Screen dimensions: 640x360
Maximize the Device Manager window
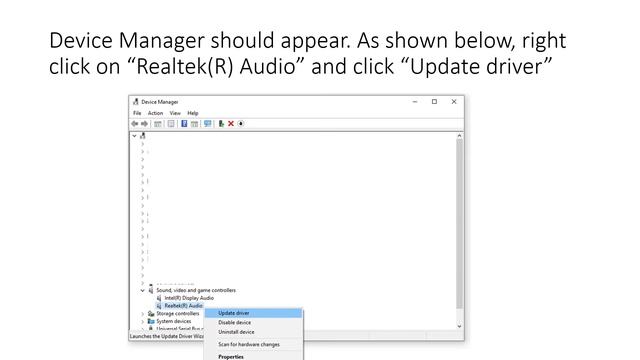click(434, 102)
